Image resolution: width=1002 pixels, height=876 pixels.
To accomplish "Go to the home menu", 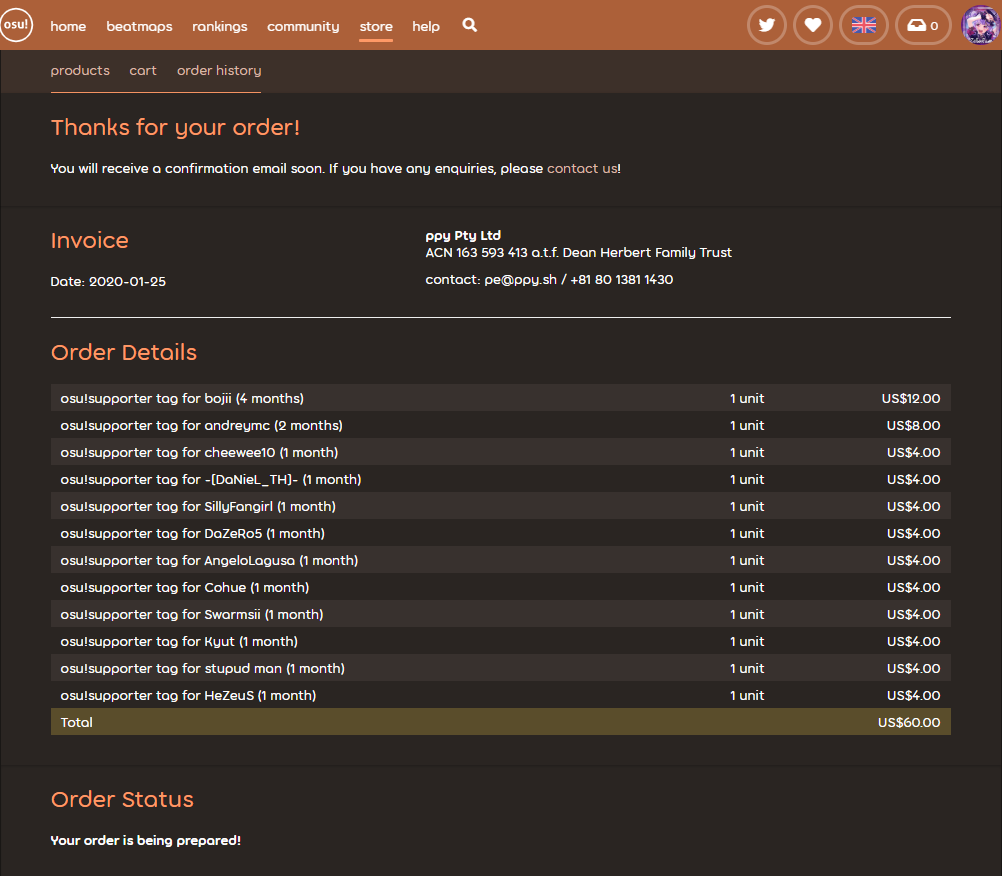I will pyautogui.click(x=68, y=26).
